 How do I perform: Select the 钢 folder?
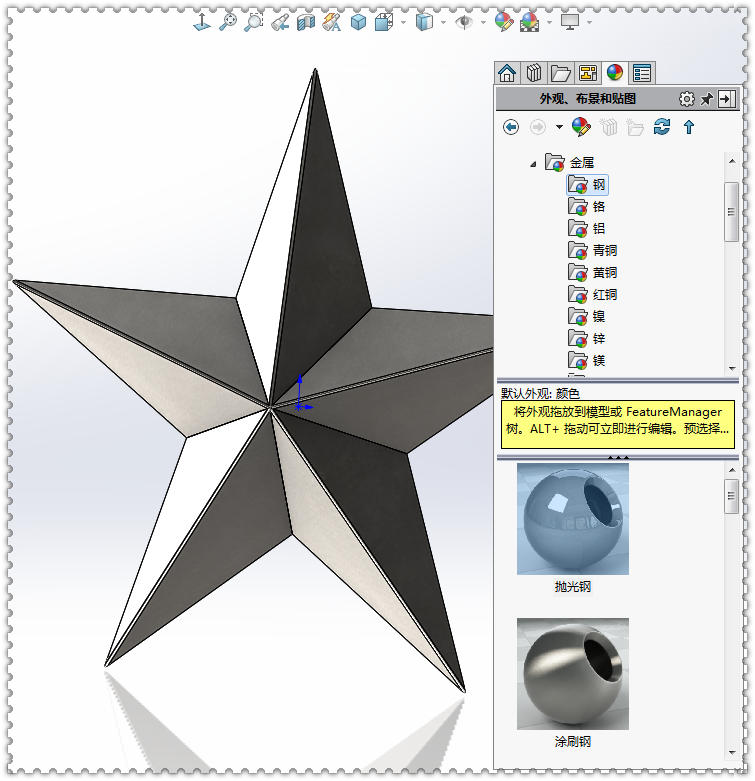click(x=587, y=185)
